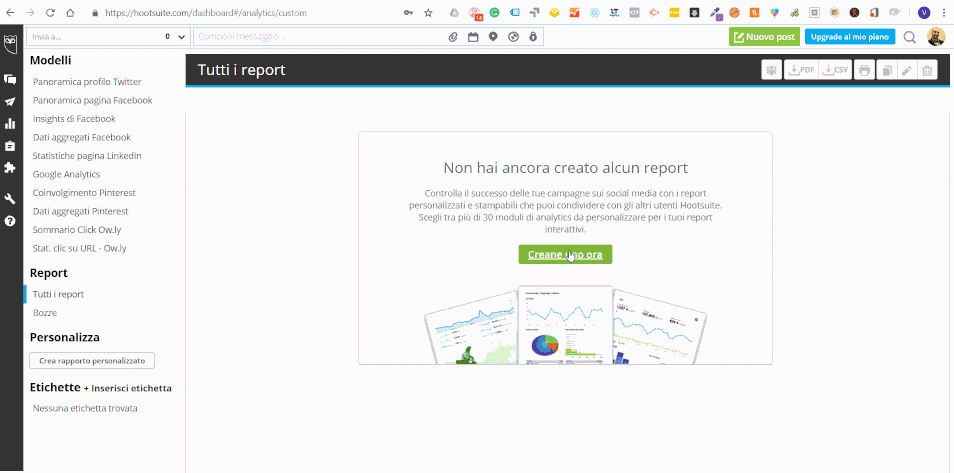Select 'Panoramica profilo Twitter' template
954x473 pixels.
87,82
